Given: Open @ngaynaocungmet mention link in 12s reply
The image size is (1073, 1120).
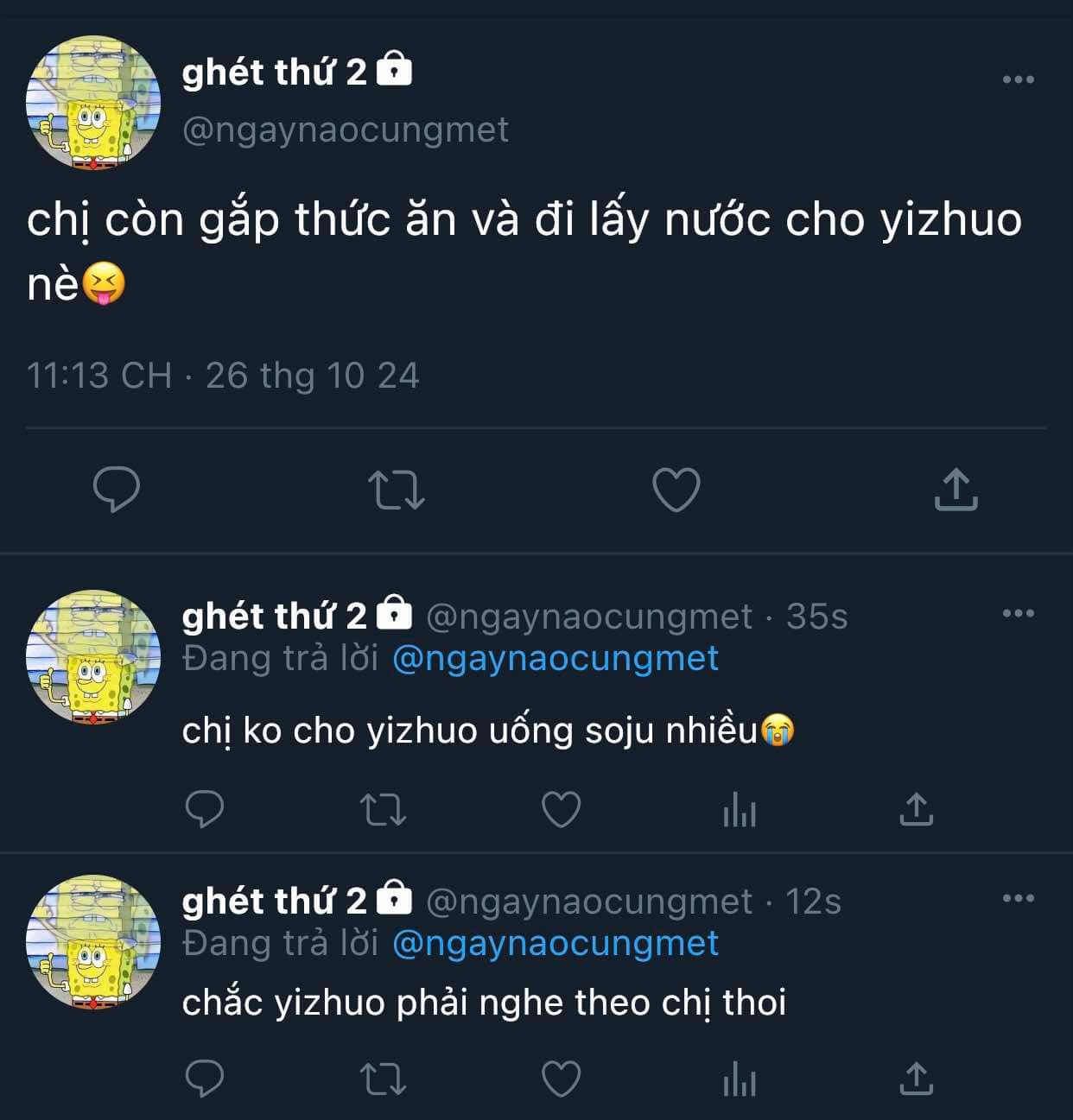Looking at the screenshot, I should pos(556,944).
